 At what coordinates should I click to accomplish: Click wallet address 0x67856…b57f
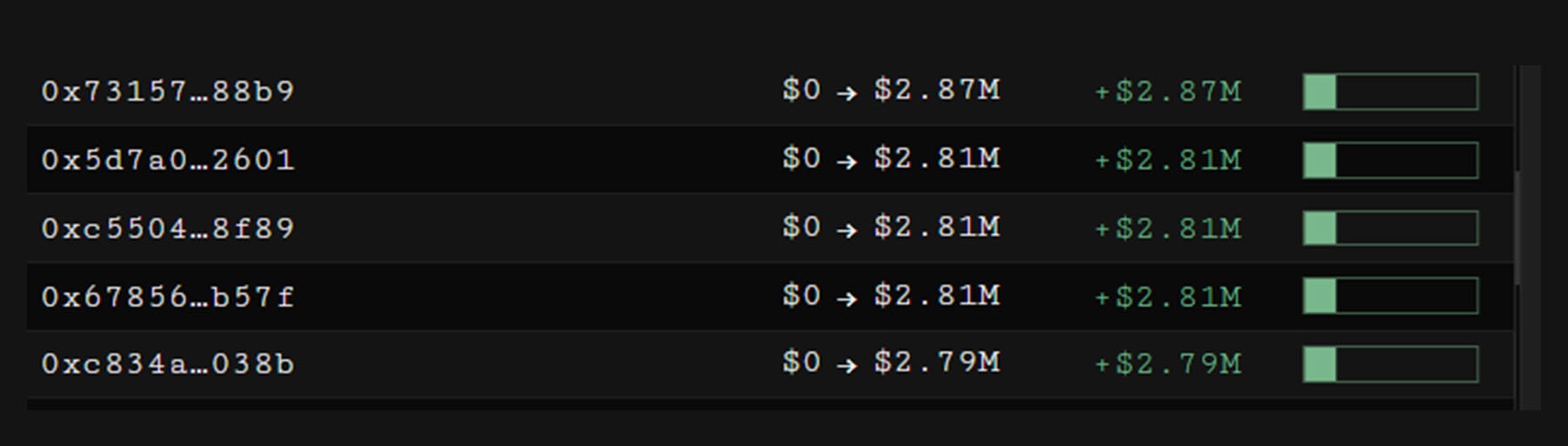click(168, 297)
